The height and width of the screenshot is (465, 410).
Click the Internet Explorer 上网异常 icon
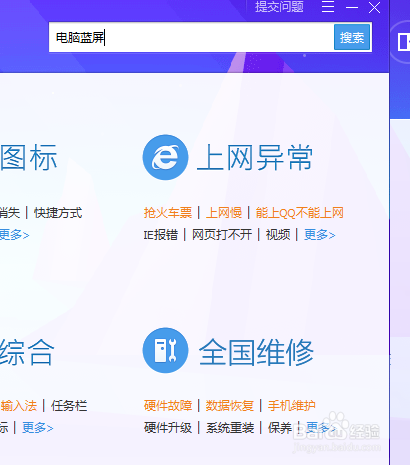(x=165, y=157)
